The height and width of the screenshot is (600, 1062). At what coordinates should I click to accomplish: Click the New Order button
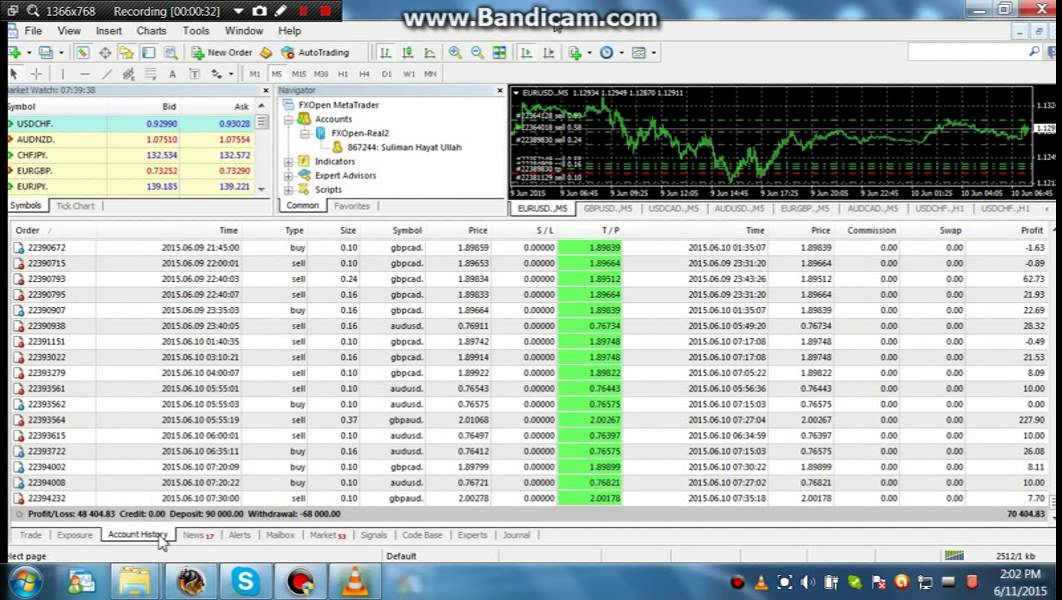click(x=221, y=52)
